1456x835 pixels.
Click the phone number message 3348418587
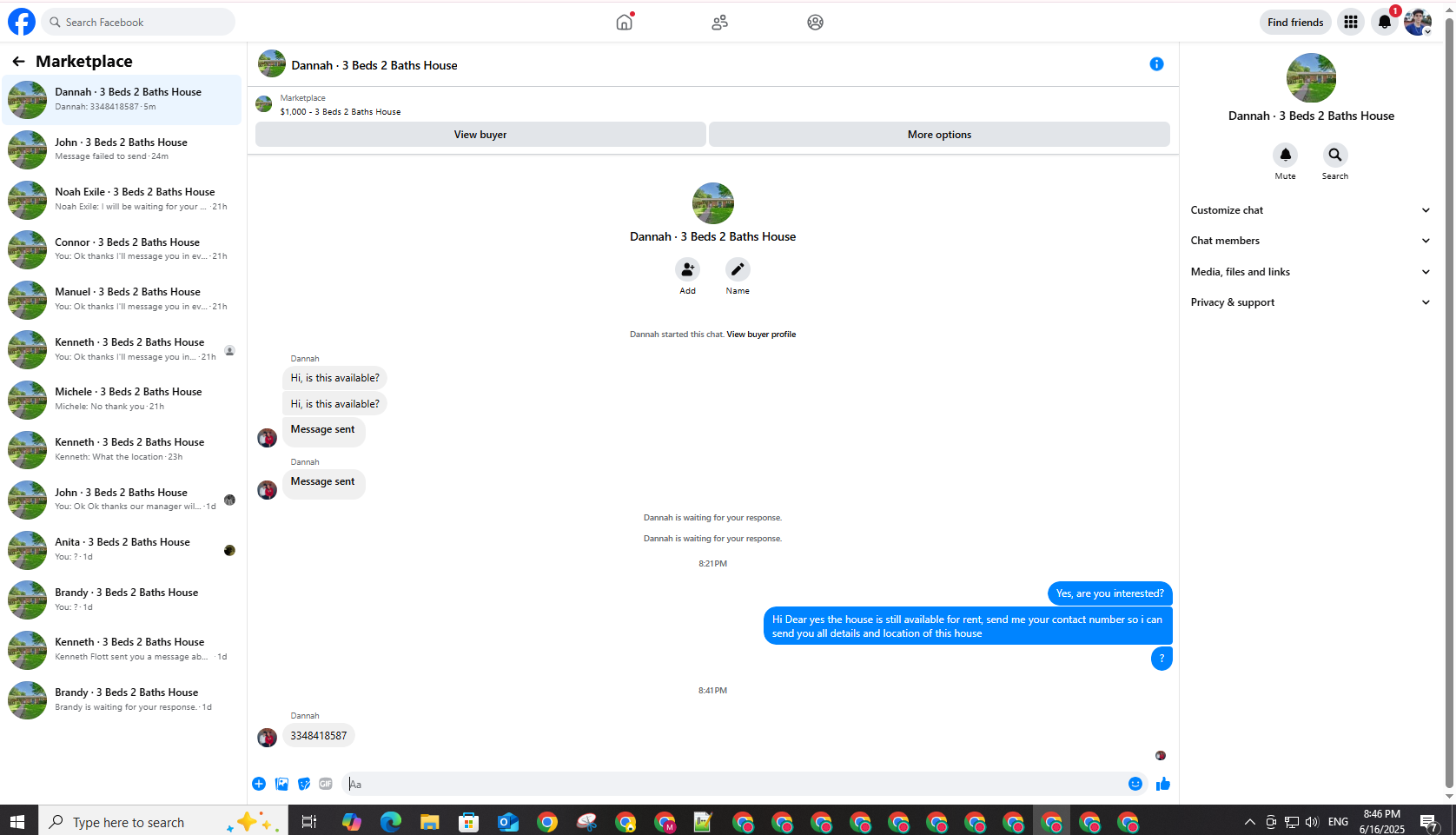click(319, 736)
